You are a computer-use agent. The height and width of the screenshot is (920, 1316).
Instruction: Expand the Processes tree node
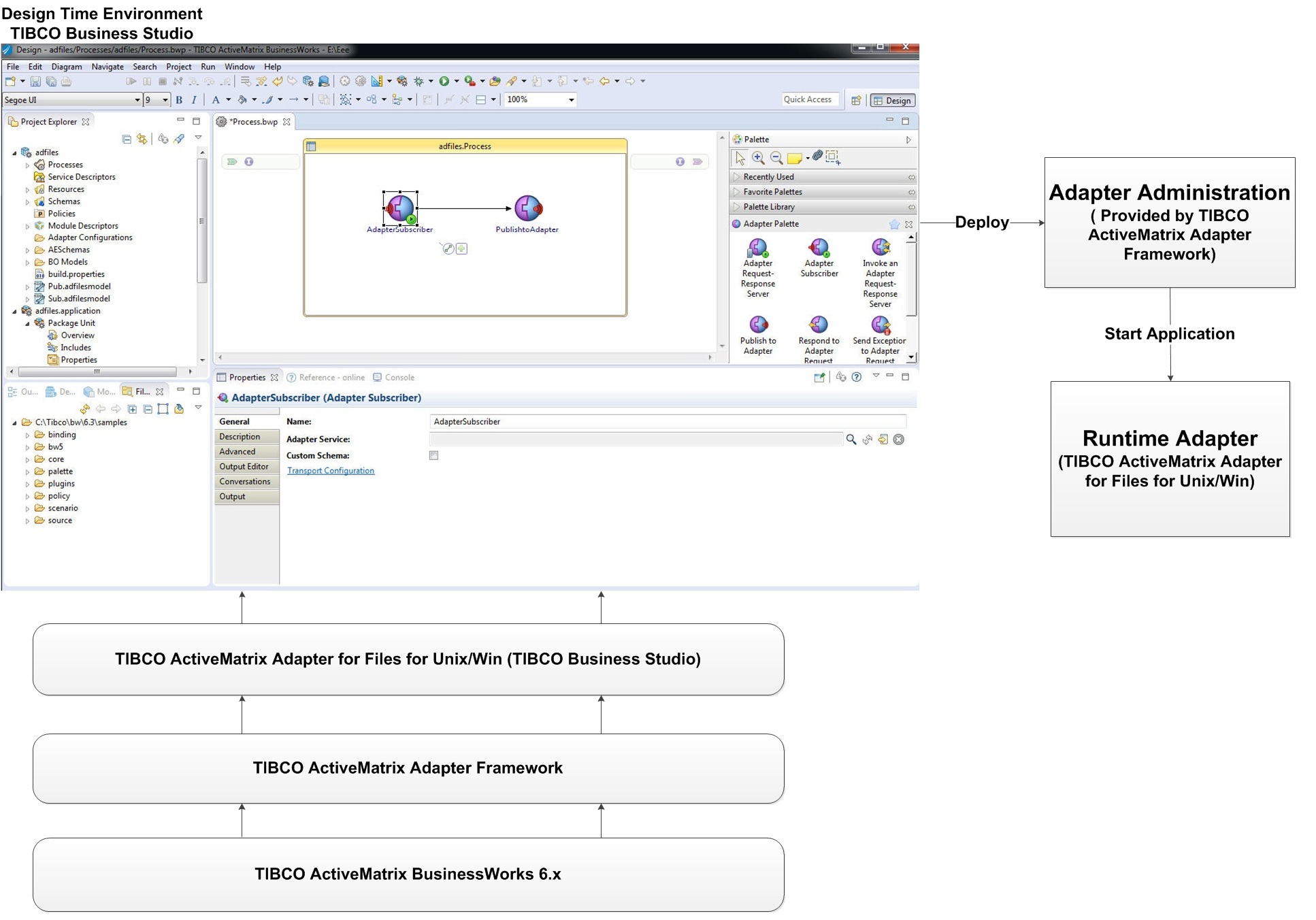click(27, 165)
